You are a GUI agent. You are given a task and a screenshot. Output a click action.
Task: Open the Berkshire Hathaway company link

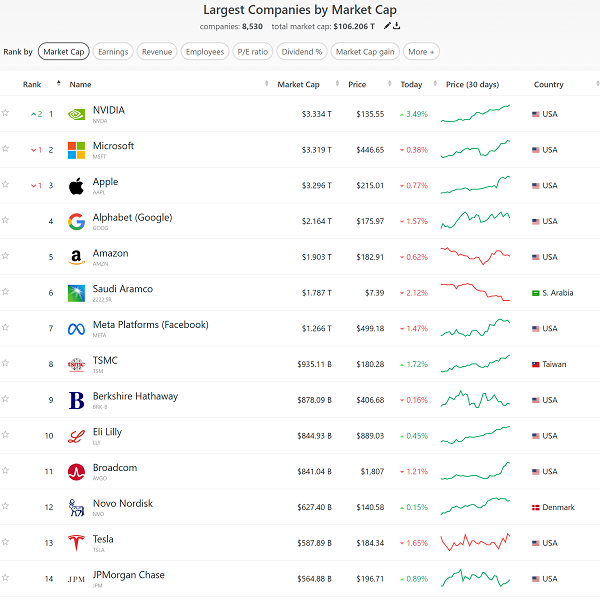coord(135,396)
